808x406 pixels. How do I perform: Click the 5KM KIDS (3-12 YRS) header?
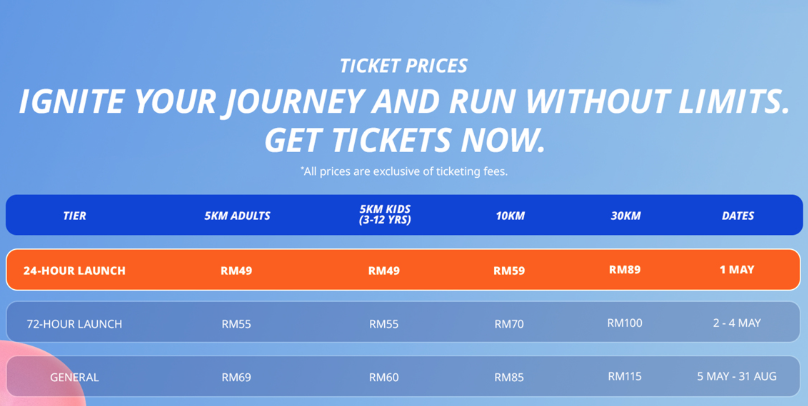(x=384, y=215)
